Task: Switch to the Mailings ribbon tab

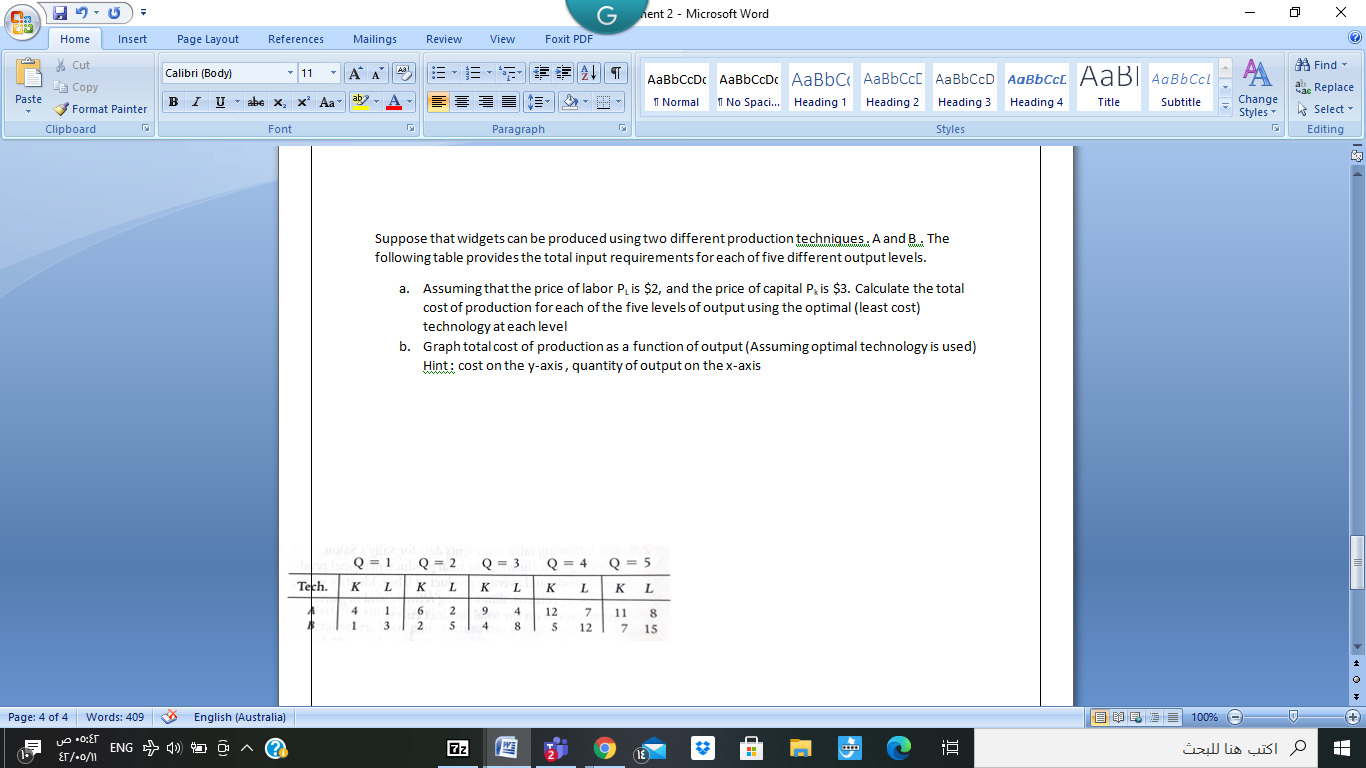Action: [x=374, y=39]
